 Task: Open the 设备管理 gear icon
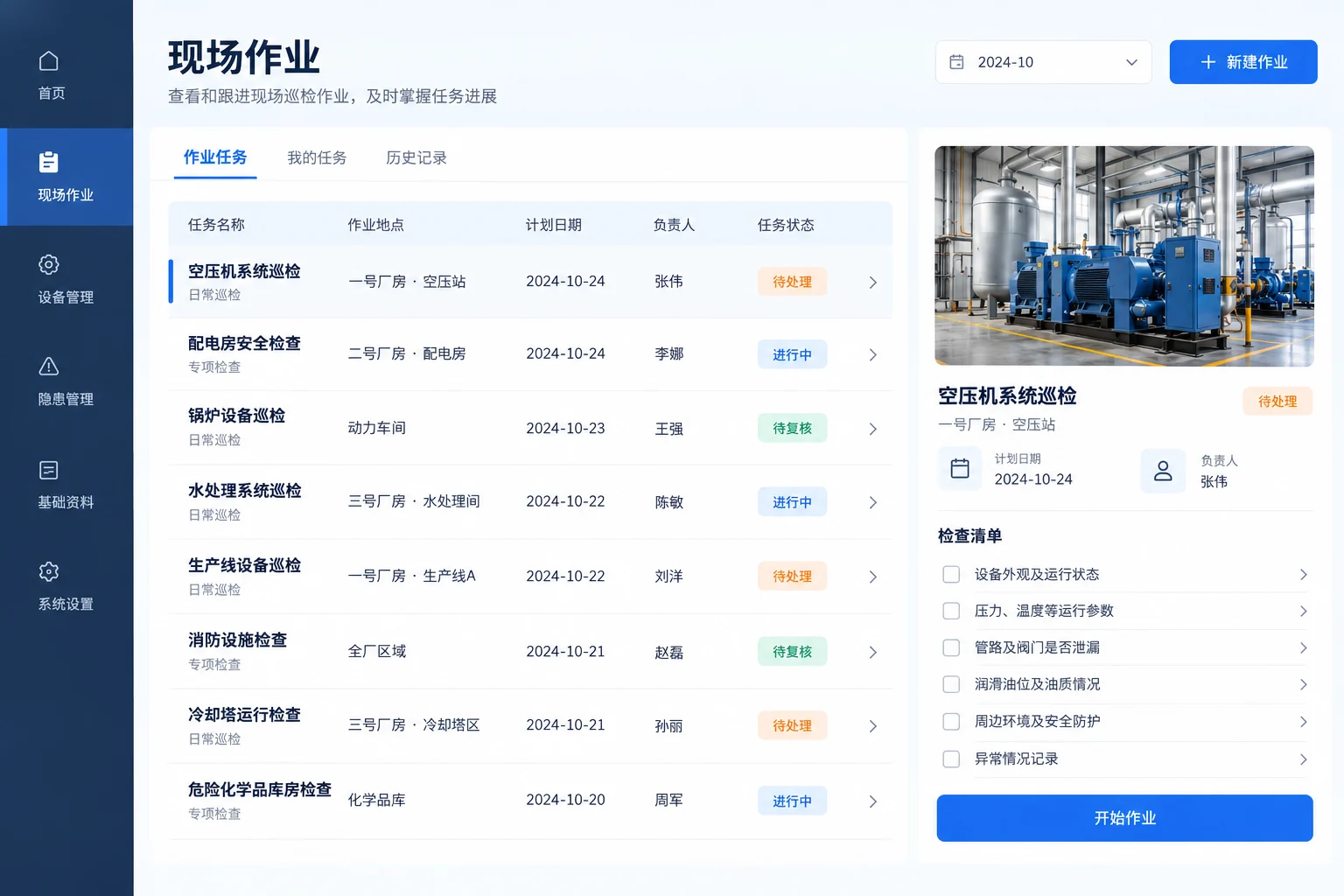point(49,264)
